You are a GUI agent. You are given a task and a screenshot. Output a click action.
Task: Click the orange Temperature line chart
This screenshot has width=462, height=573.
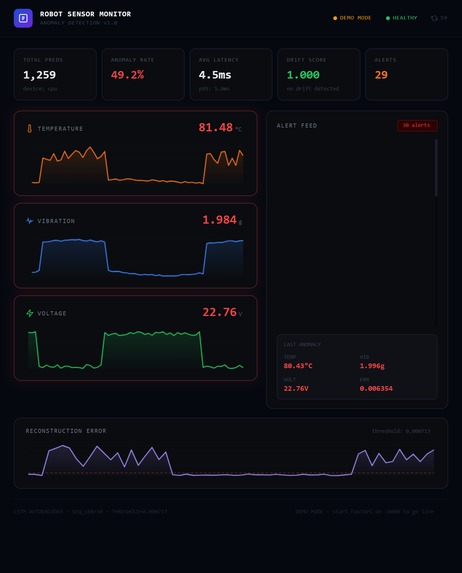137,165
